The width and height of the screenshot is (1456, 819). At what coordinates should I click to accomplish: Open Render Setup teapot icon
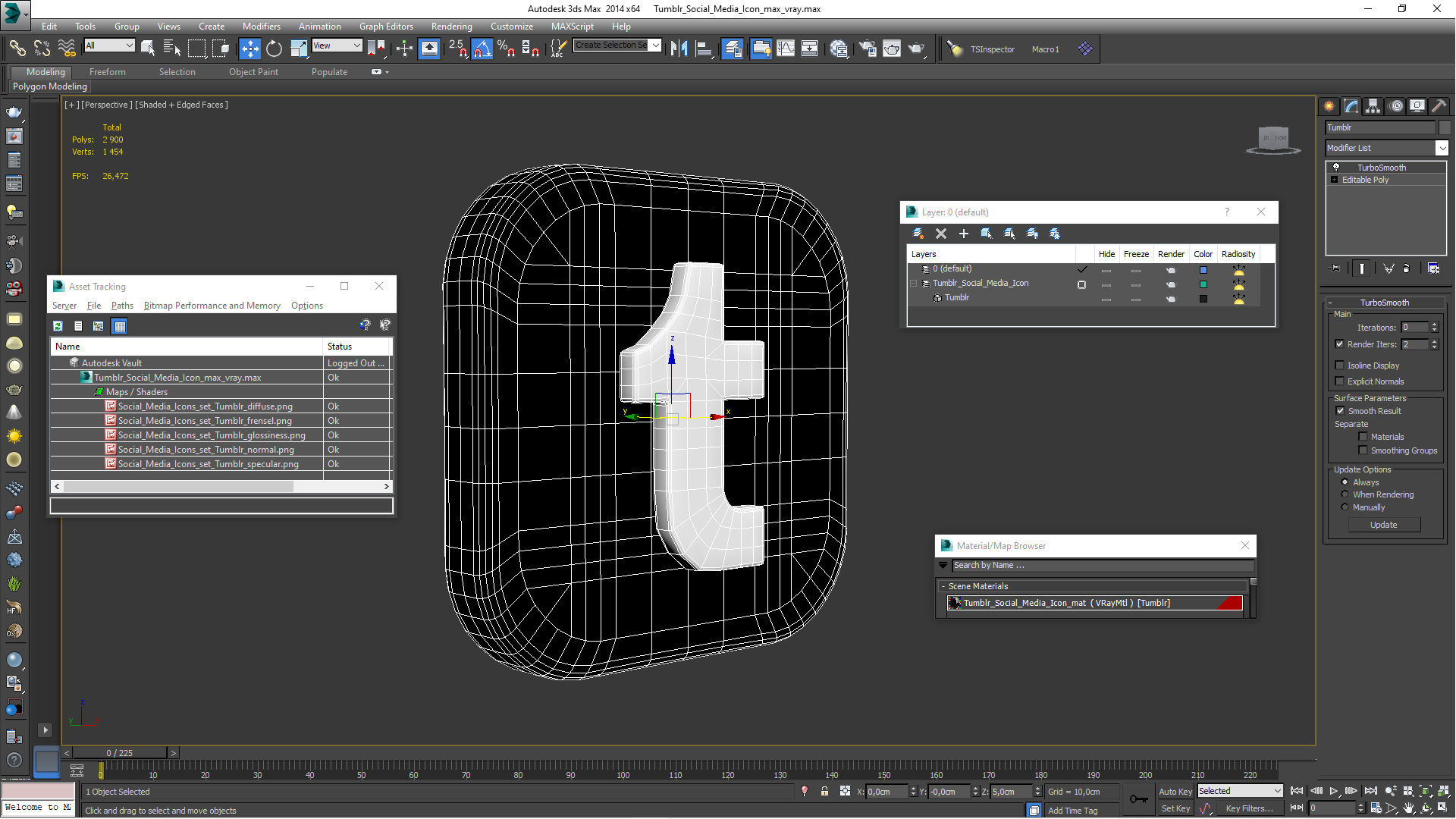867,49
